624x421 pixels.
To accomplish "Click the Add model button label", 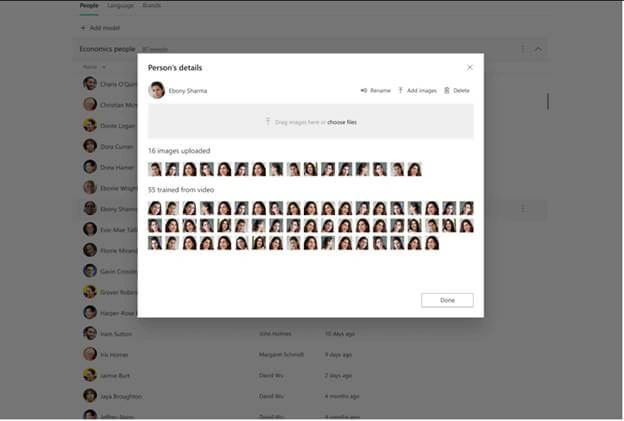I will click(104, 28).
